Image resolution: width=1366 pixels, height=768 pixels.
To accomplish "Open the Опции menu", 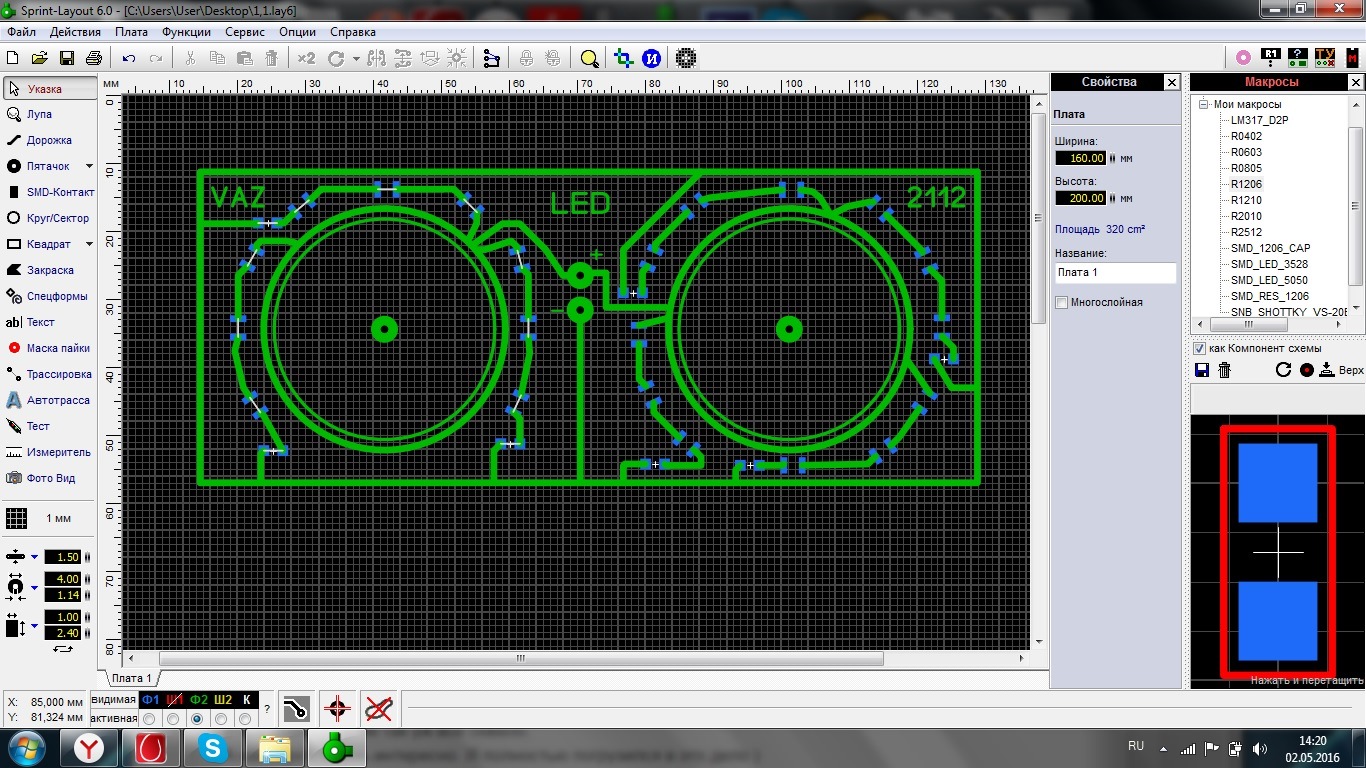I will coord(297,31).
